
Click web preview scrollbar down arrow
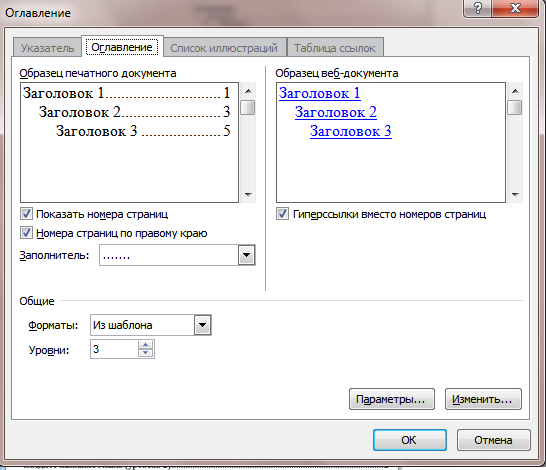(515, 194)
